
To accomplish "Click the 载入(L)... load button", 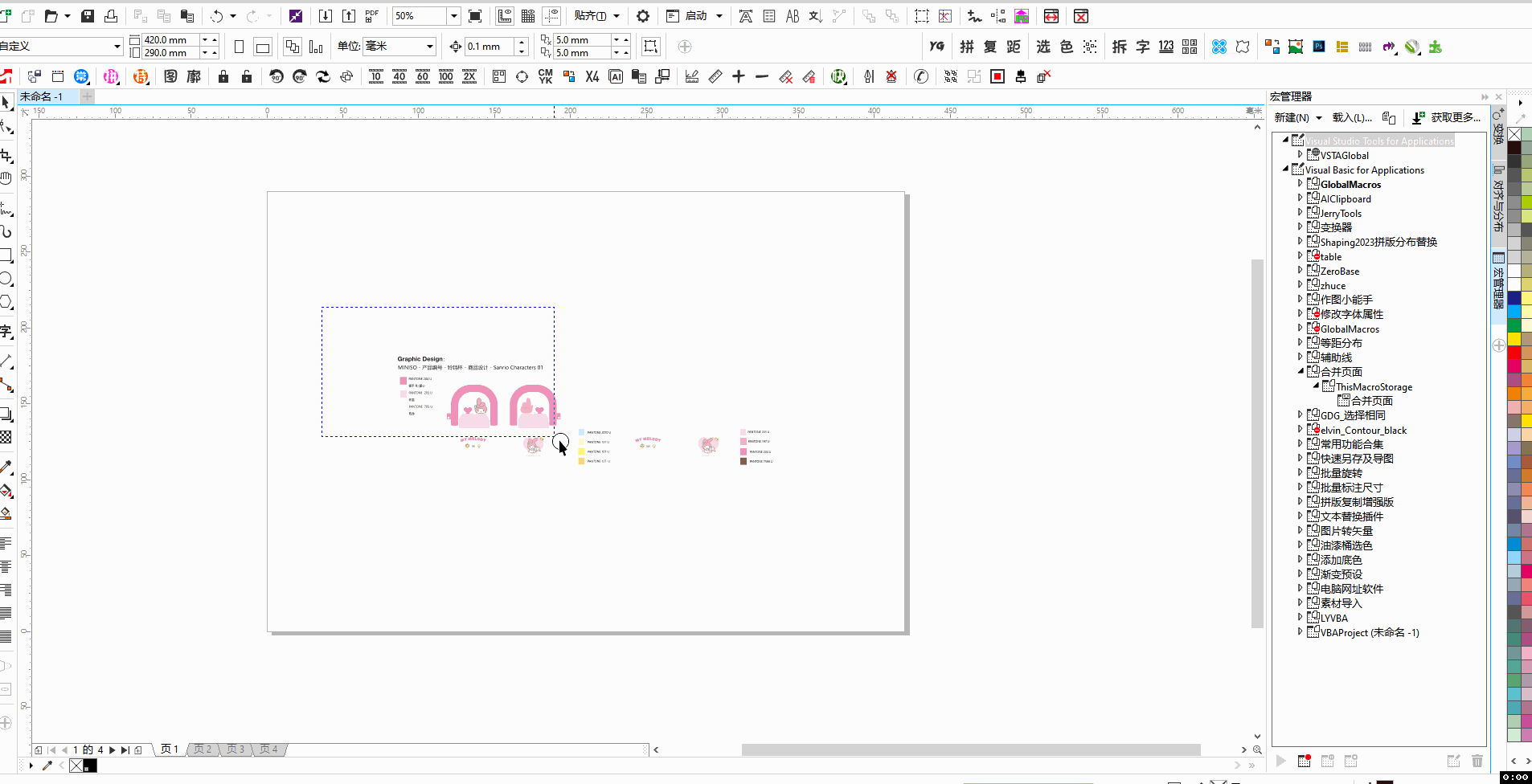I will tap(1352, 118).
